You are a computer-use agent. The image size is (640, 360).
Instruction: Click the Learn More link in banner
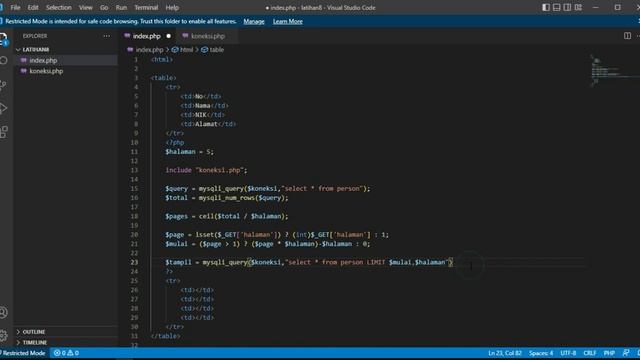click(288, 21)
